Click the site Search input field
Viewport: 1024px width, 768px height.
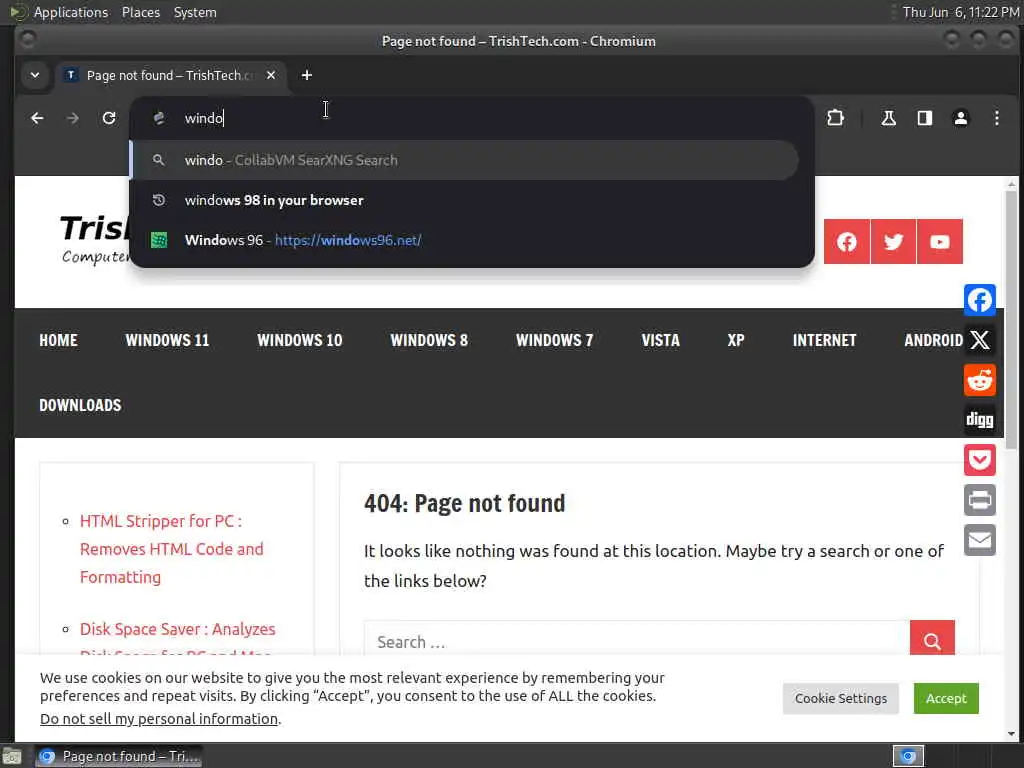coord(637,640)
